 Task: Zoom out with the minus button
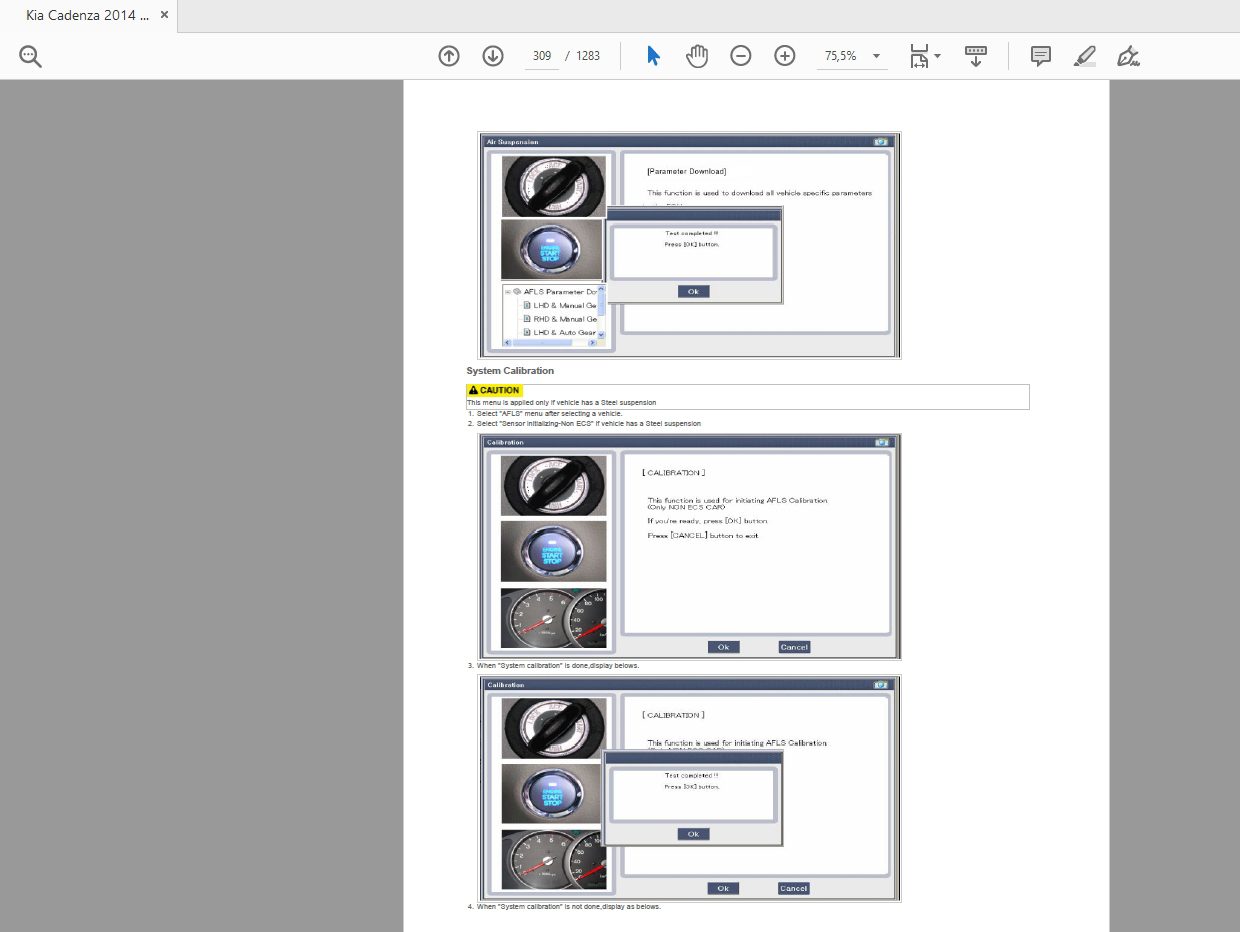click(x=741, y=56)
